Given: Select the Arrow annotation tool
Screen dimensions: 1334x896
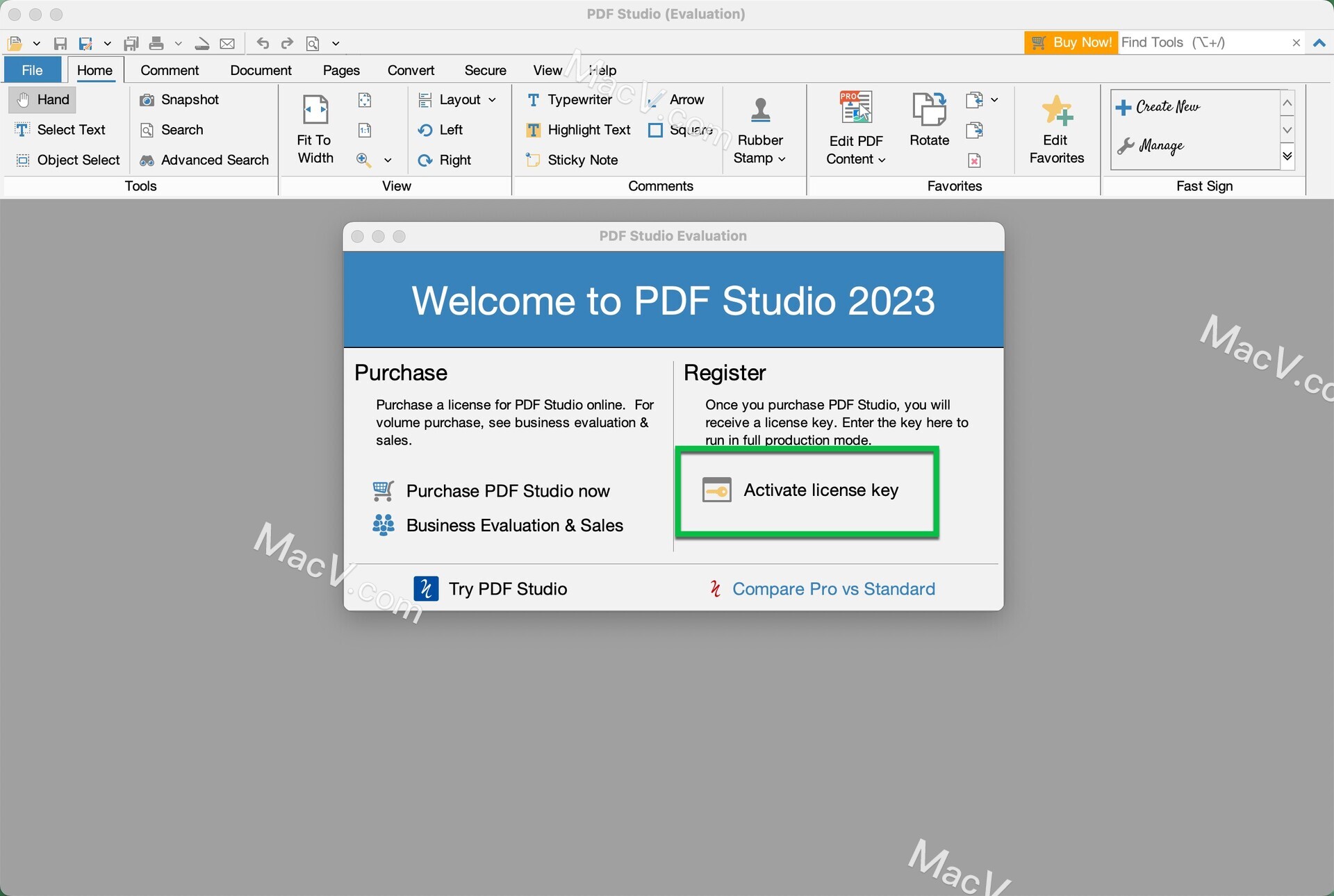Looking at the screenshot, I should (x=675, y=99).
